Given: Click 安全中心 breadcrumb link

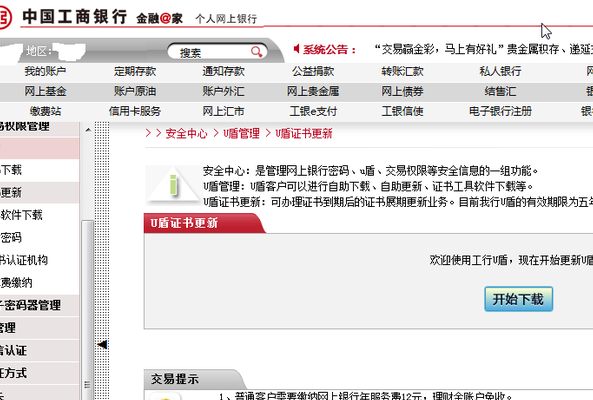Looking at the screenshot, I should tap(186, 133).
